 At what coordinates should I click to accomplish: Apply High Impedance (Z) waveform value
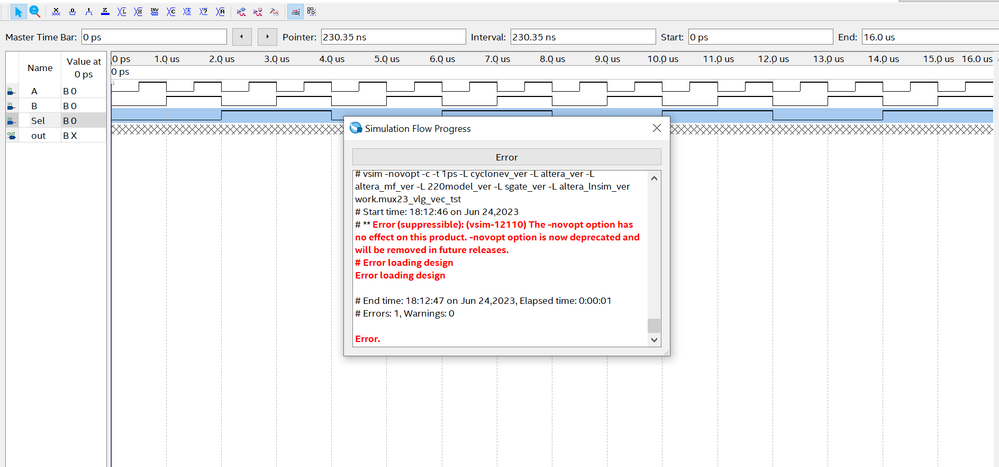coord(105,11)
